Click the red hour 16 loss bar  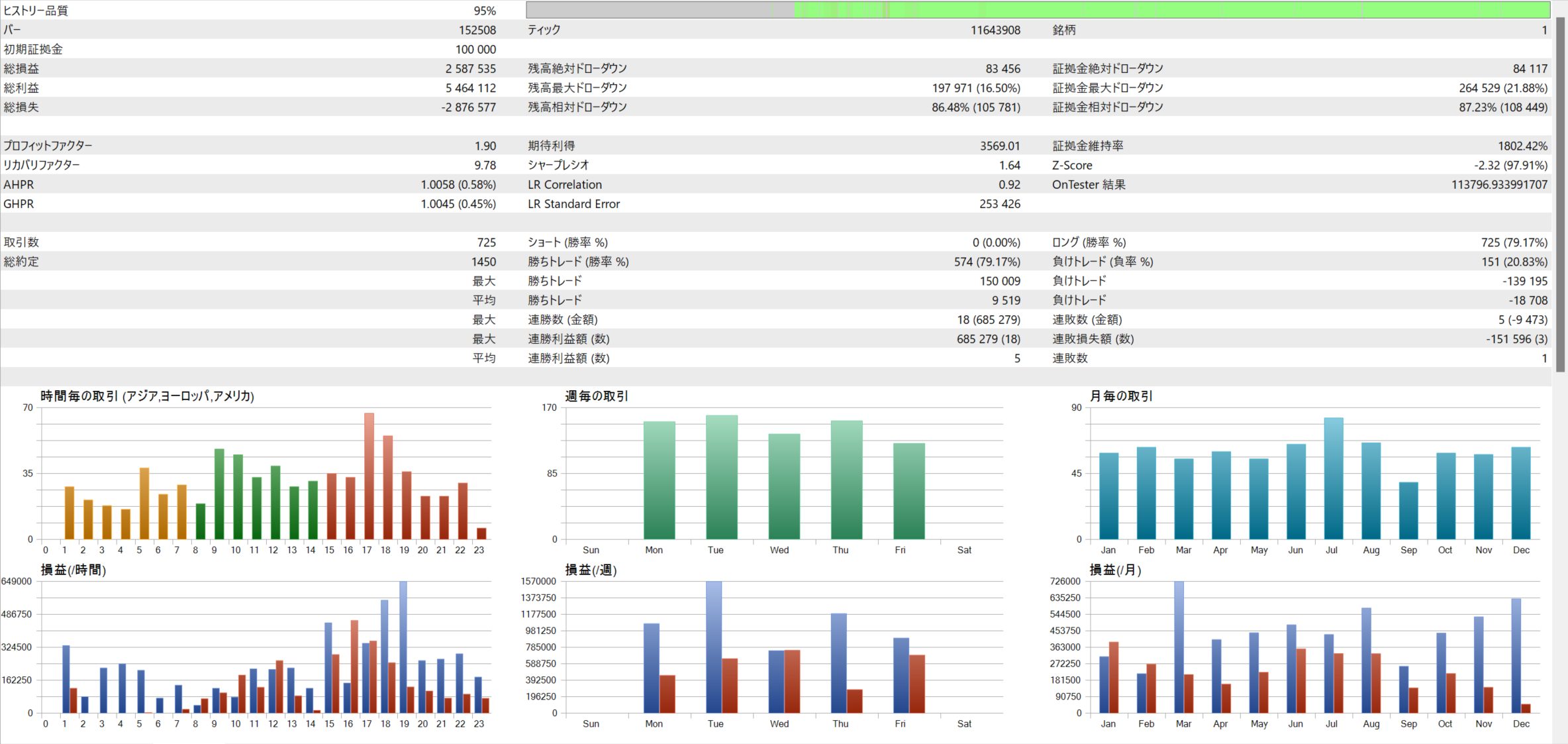(x=354, y=666)
